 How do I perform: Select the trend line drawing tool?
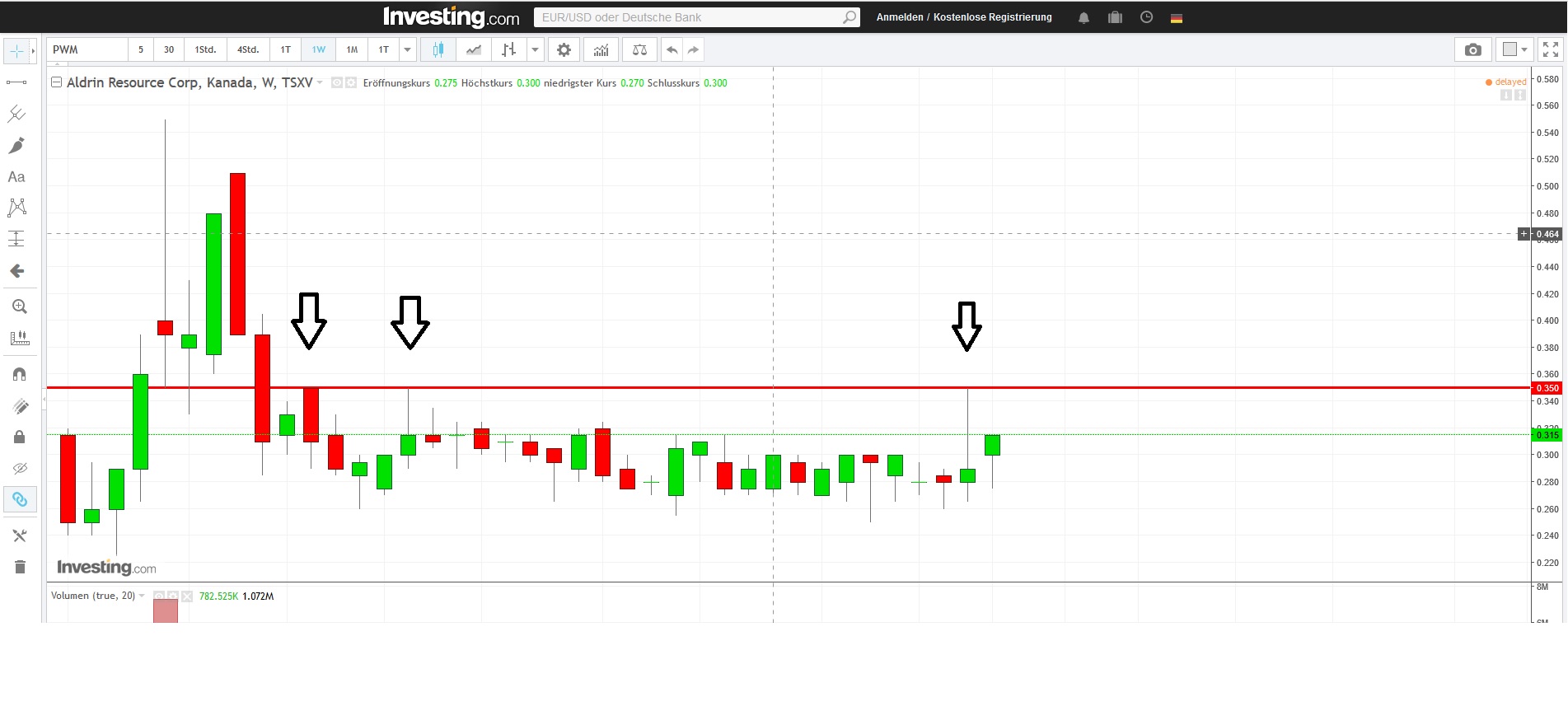pos(16,82)
